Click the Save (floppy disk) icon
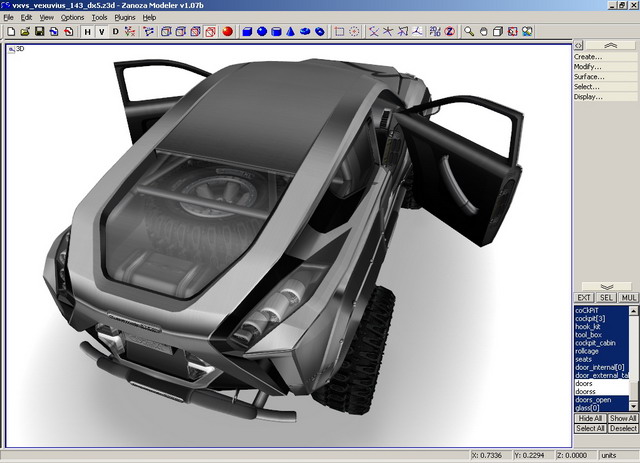This screenshot has width=640, height=463. click(39, 31)
